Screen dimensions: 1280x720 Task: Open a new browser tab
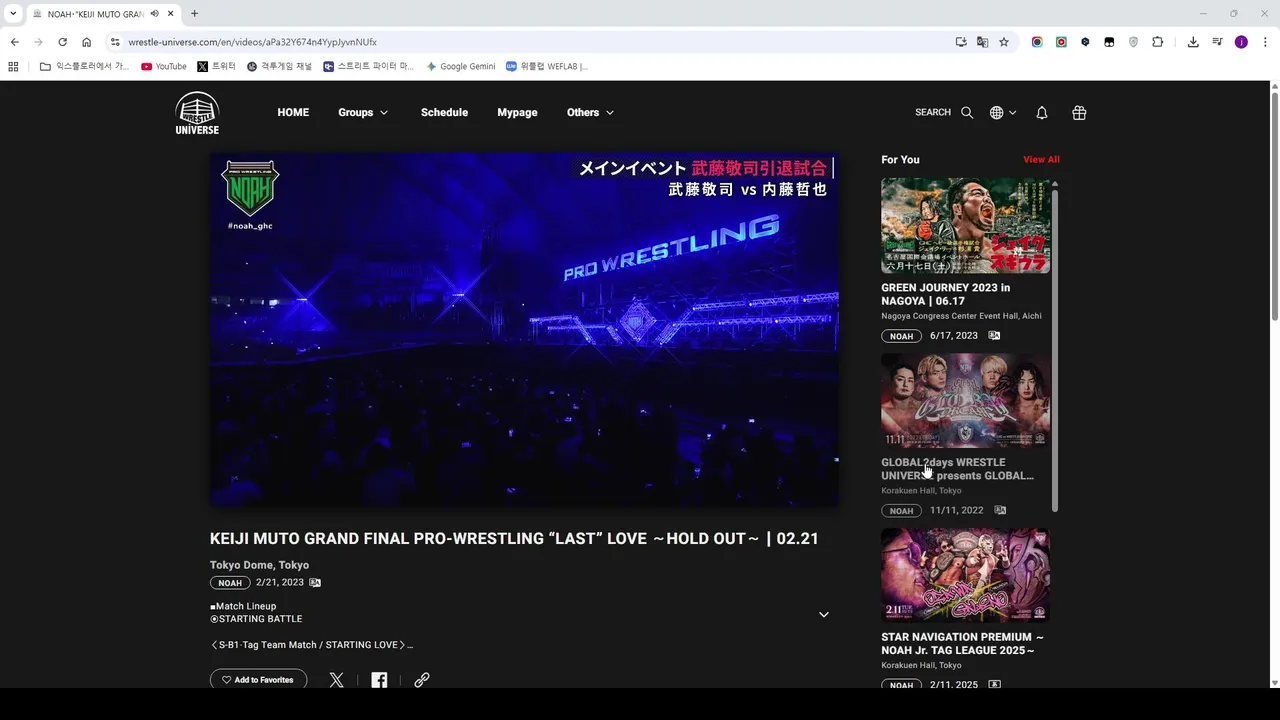click(194, 14)
